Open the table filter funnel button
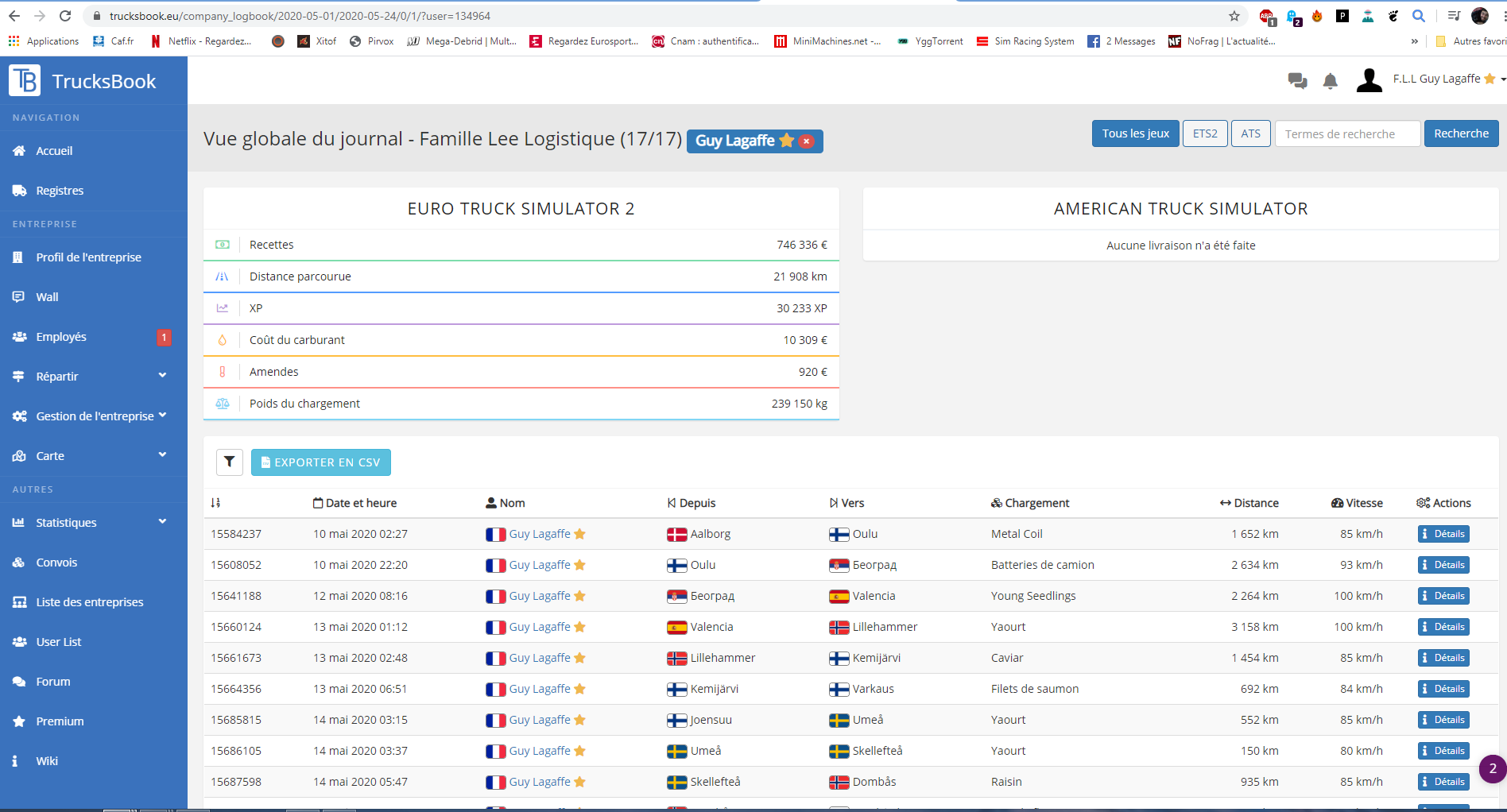The image size is (1507, 812). point(230,462)
